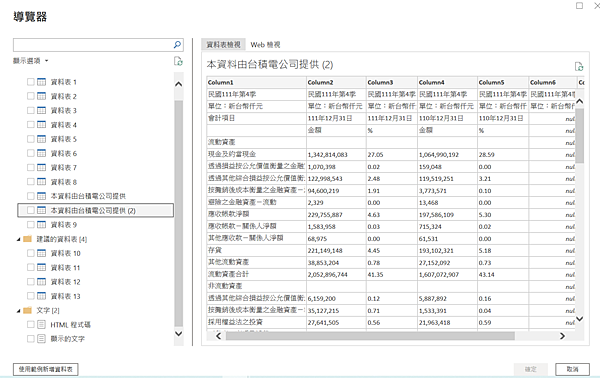Click the folder icon of 文字 [2]
Viewport: 600px width, 378px height.
(27, 310)
